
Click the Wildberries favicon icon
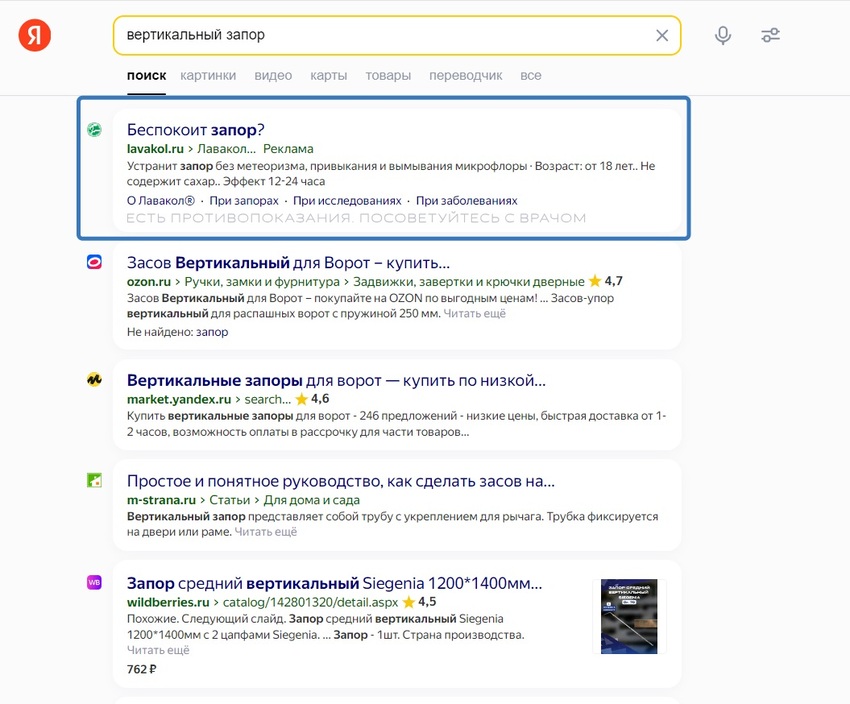pyautogui.click(x=95, y=585)
